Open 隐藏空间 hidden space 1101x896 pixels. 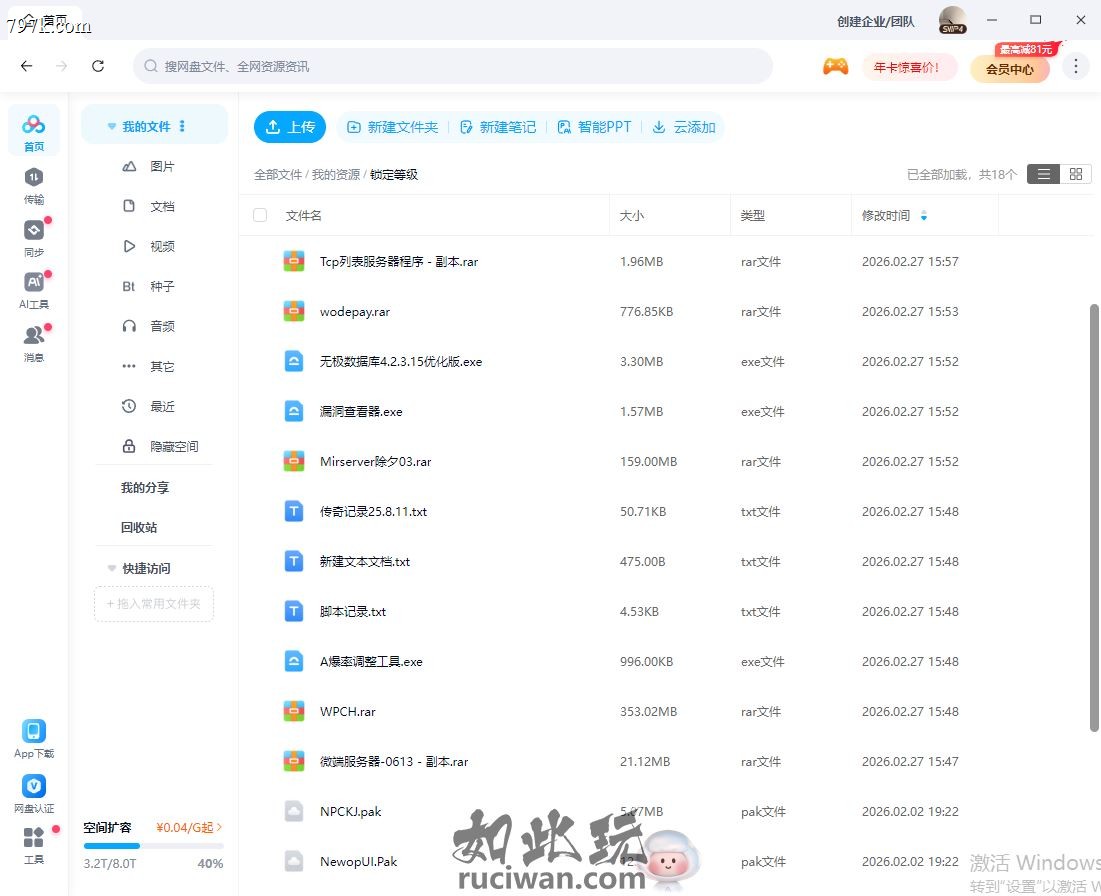click(160, 447)
